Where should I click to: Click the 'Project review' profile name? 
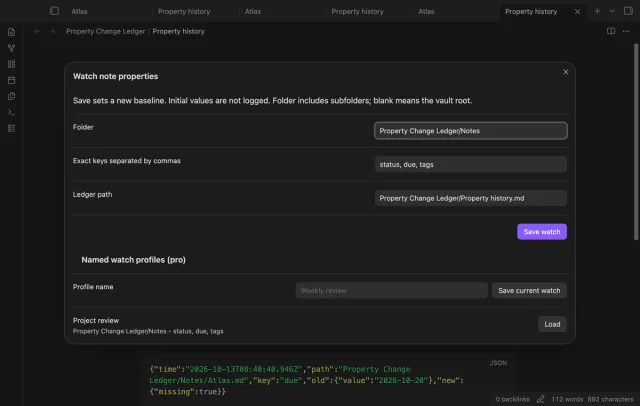coord(96,320)
